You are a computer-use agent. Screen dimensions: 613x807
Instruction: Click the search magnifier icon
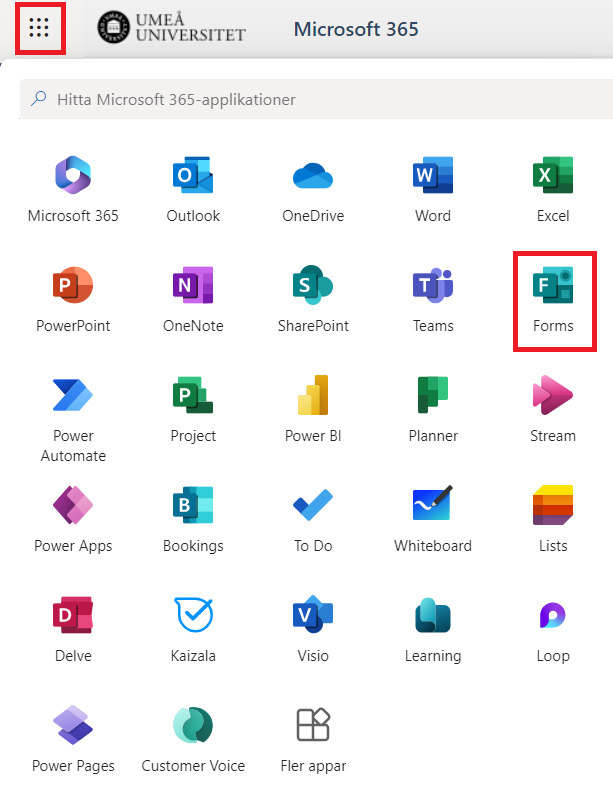[39, 98]
